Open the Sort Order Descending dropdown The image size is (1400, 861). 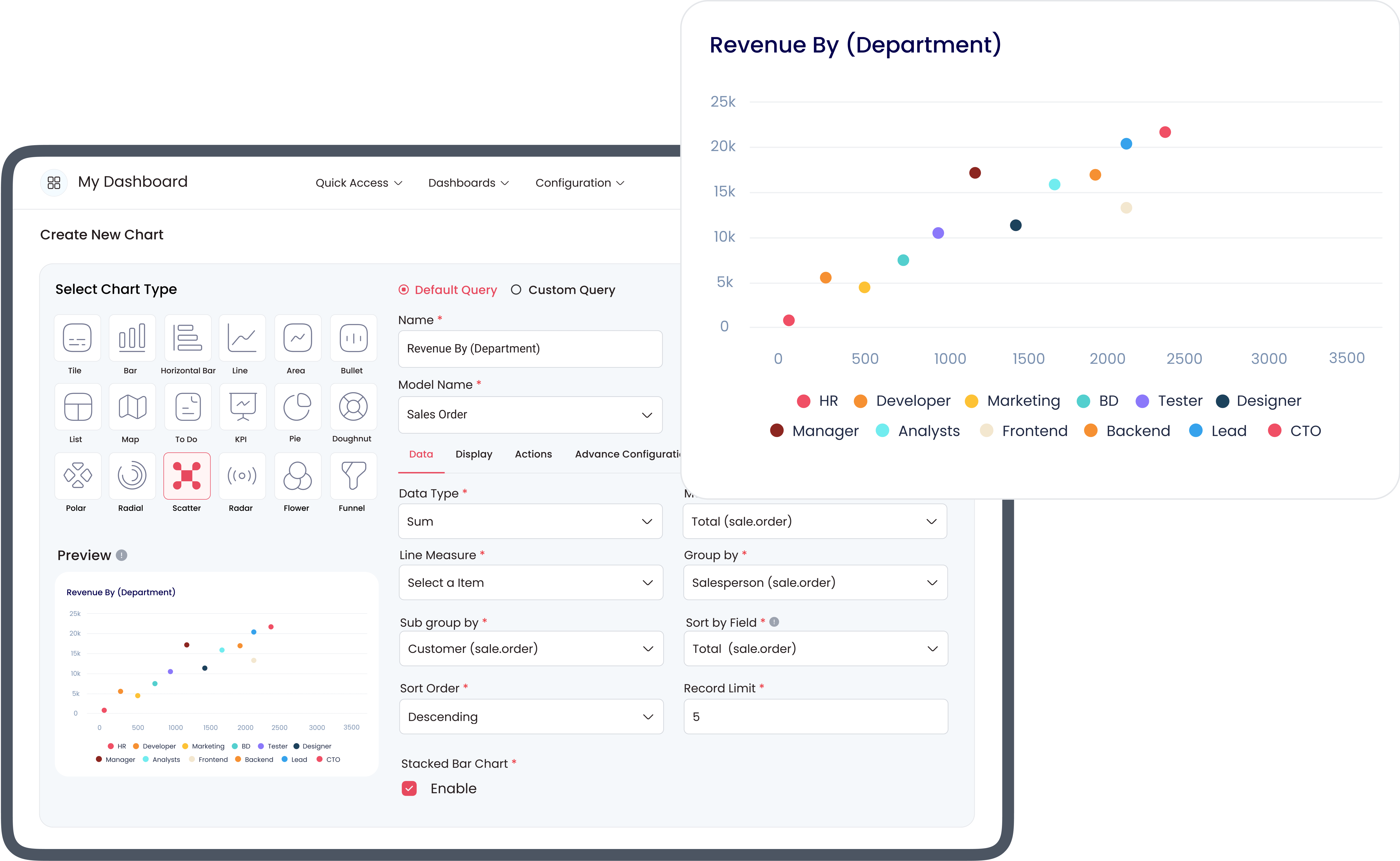tap(531, 716)
